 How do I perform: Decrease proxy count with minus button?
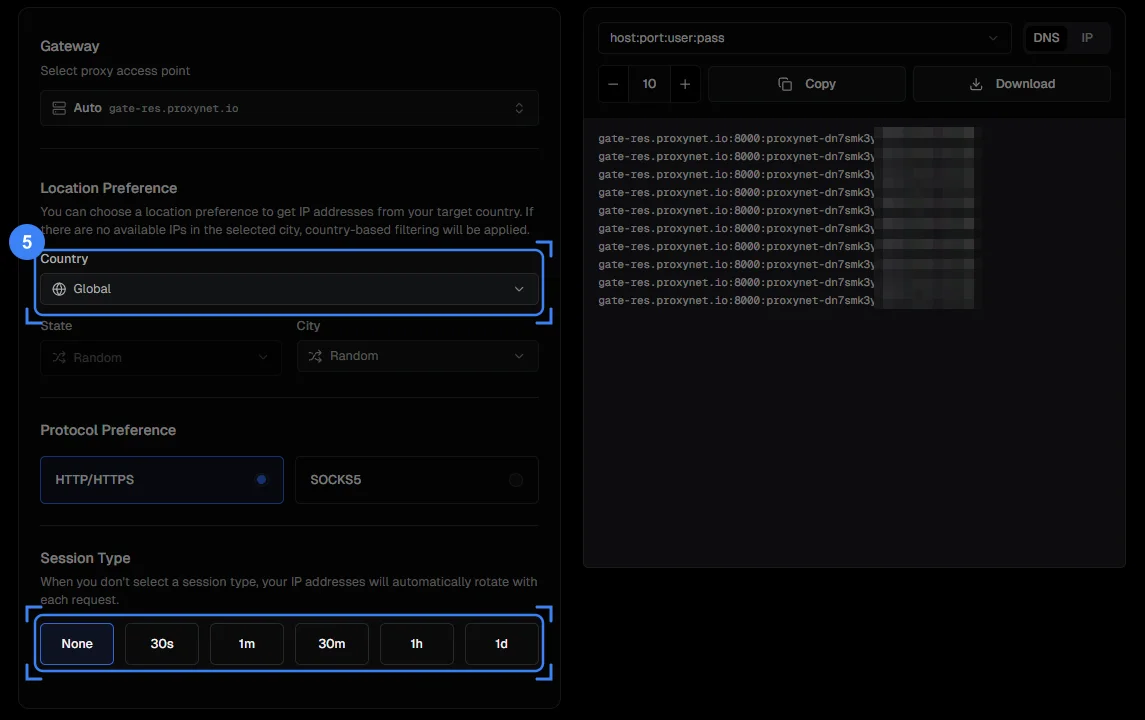coord(613,84)
